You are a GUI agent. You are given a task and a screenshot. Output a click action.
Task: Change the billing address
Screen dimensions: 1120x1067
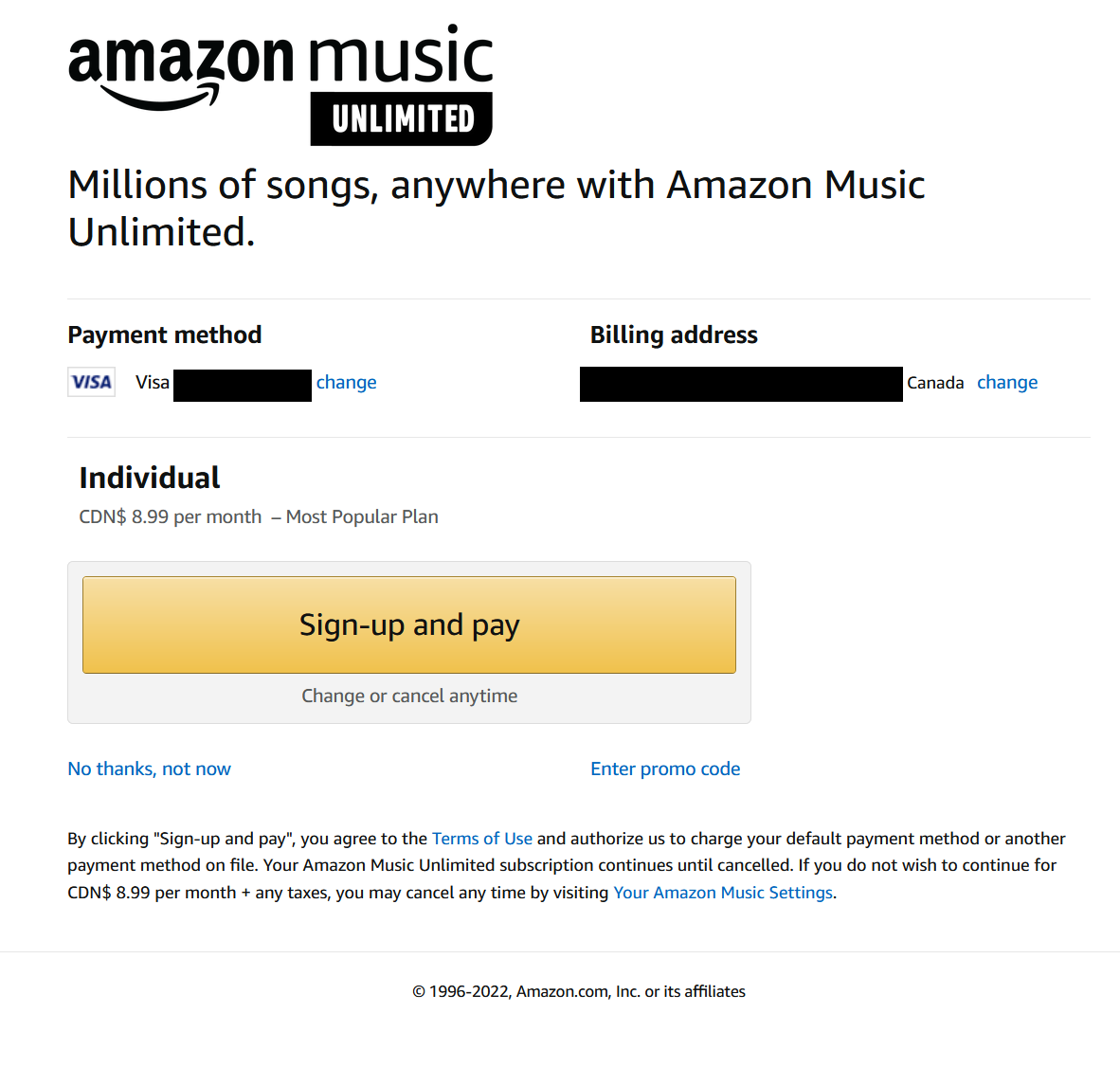pos(1007,382)
